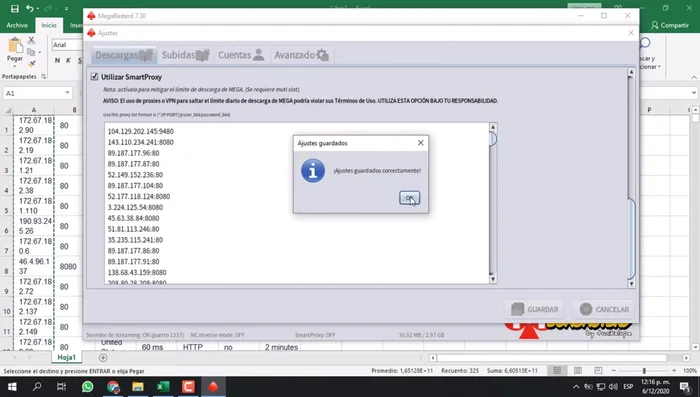
Task: Open File Explorer from the taskbar
Action: pyautogui.click(x=138, y=387)
